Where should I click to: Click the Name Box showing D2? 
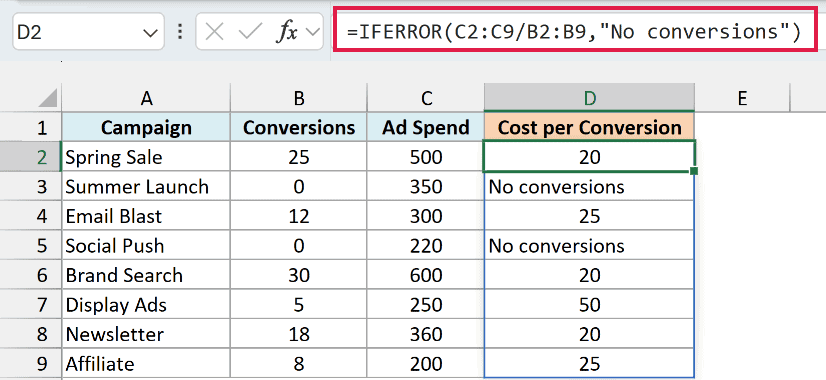pos(88,32)
